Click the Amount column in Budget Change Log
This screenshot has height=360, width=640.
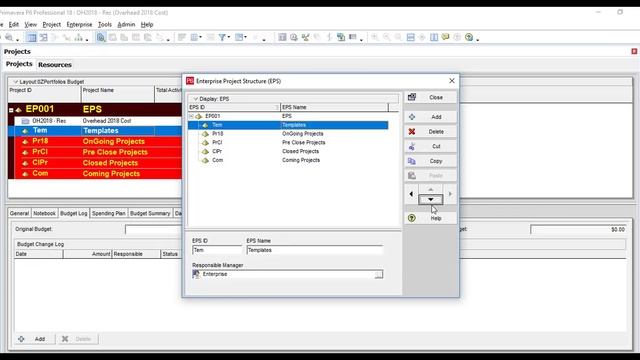pyautogui.click(x=87, y=254)
